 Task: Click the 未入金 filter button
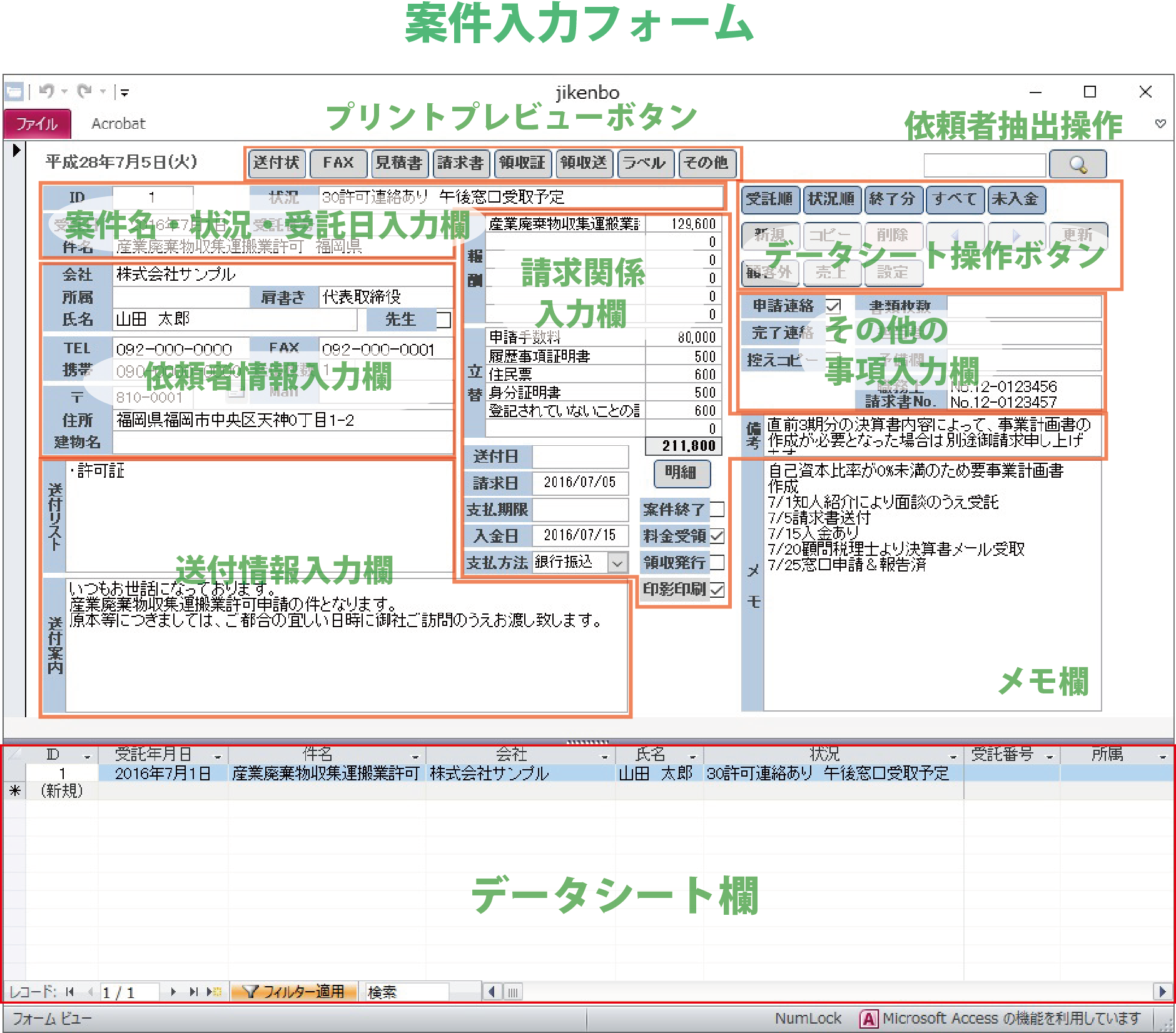click(x=1015, y=199)
